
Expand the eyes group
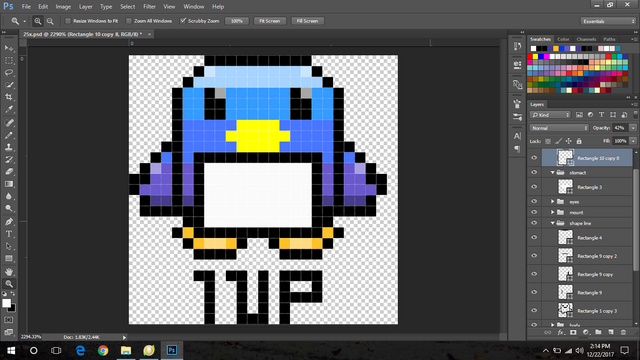(x=553, y=202)
